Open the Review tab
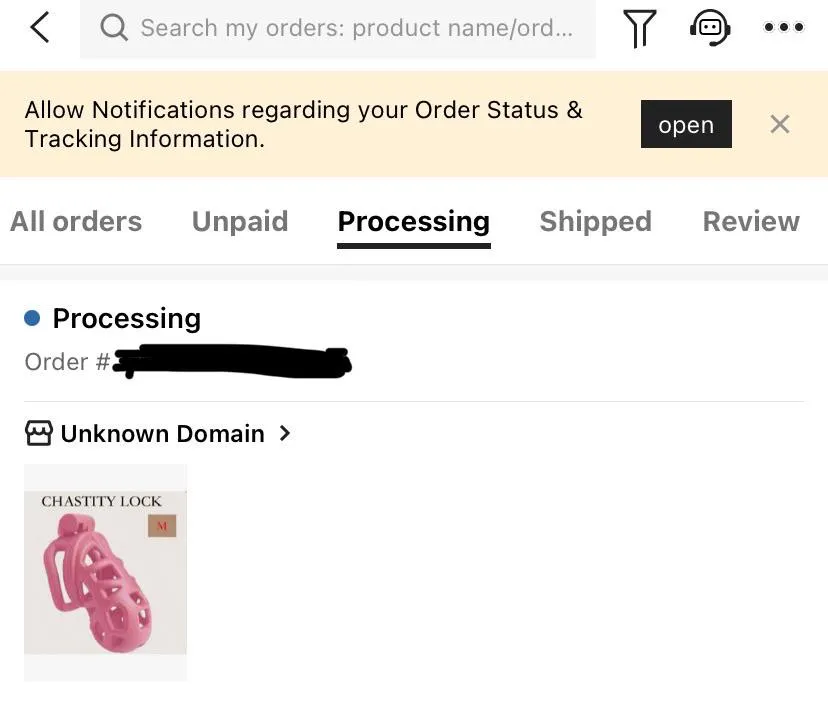The height and width of the screenshot is (715, 828). pos(751,221)
